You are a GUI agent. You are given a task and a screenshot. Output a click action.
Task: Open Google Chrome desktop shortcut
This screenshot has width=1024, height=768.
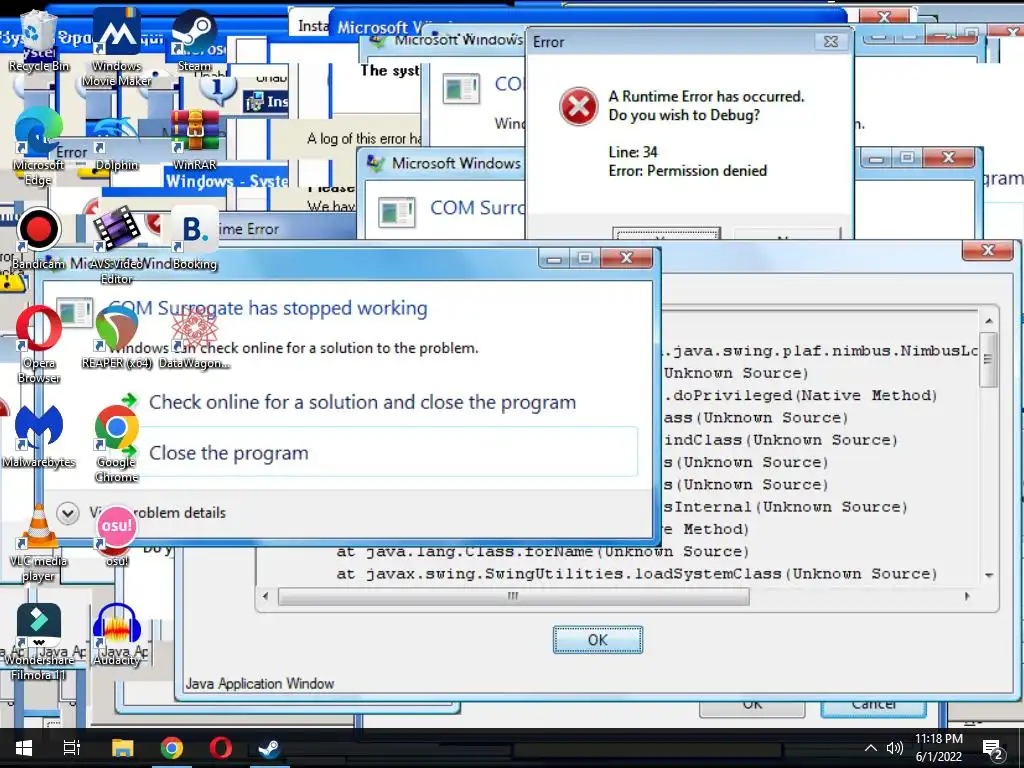(116, 443)
